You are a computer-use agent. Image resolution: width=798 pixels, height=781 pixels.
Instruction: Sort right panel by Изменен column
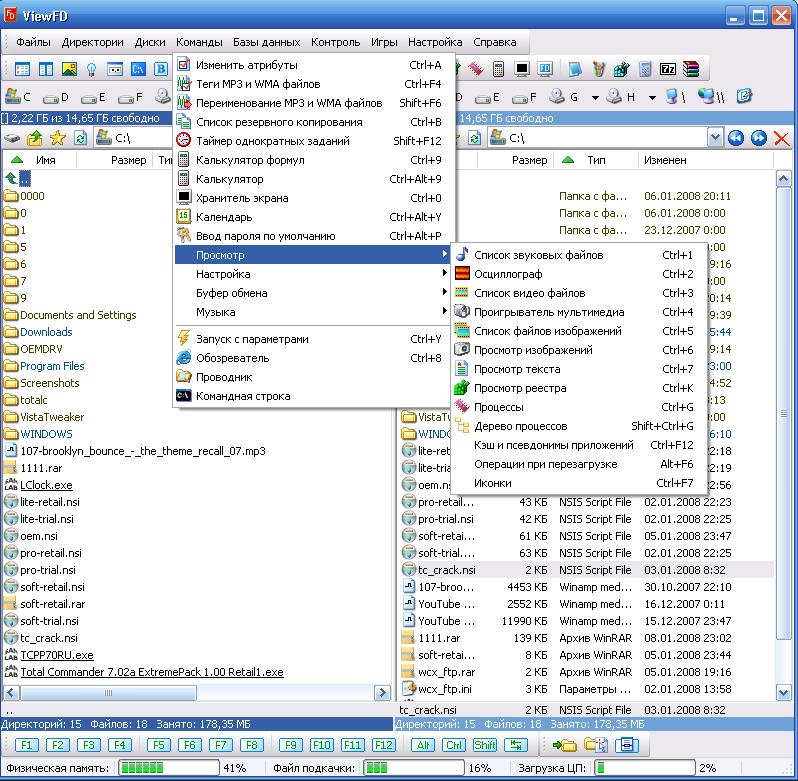pos(665,160)
